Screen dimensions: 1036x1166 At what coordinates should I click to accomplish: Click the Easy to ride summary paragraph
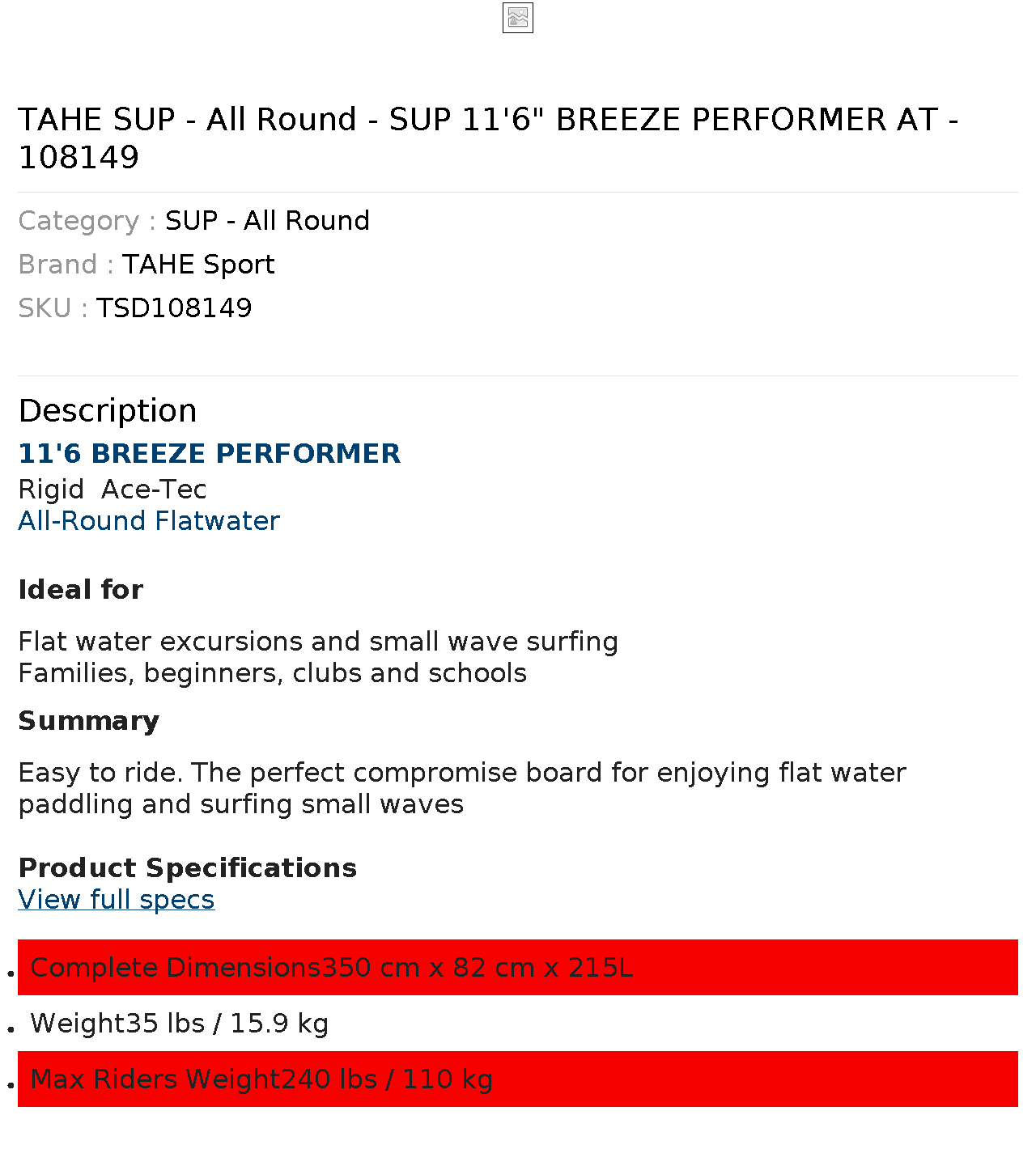point(462,788)
